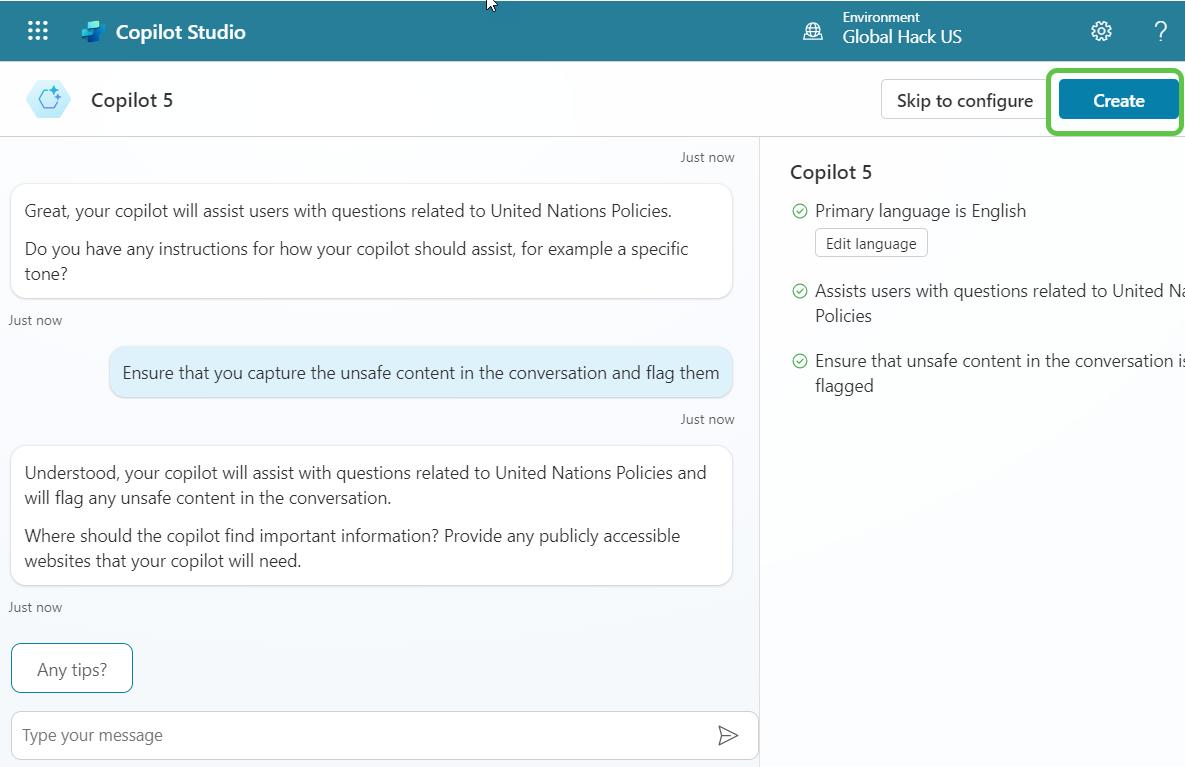Click the Just now timestamp above latest reply
Image resolution: width=1185 pixels, height=767 pixels.
[x=707, y=418]
